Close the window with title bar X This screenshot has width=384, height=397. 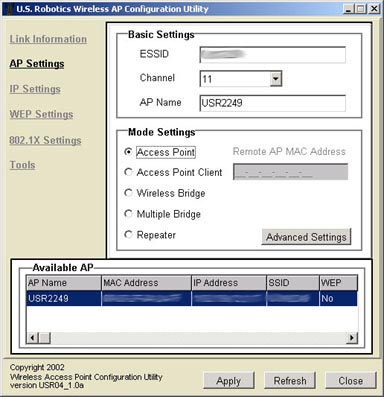[x=374, y=9]
